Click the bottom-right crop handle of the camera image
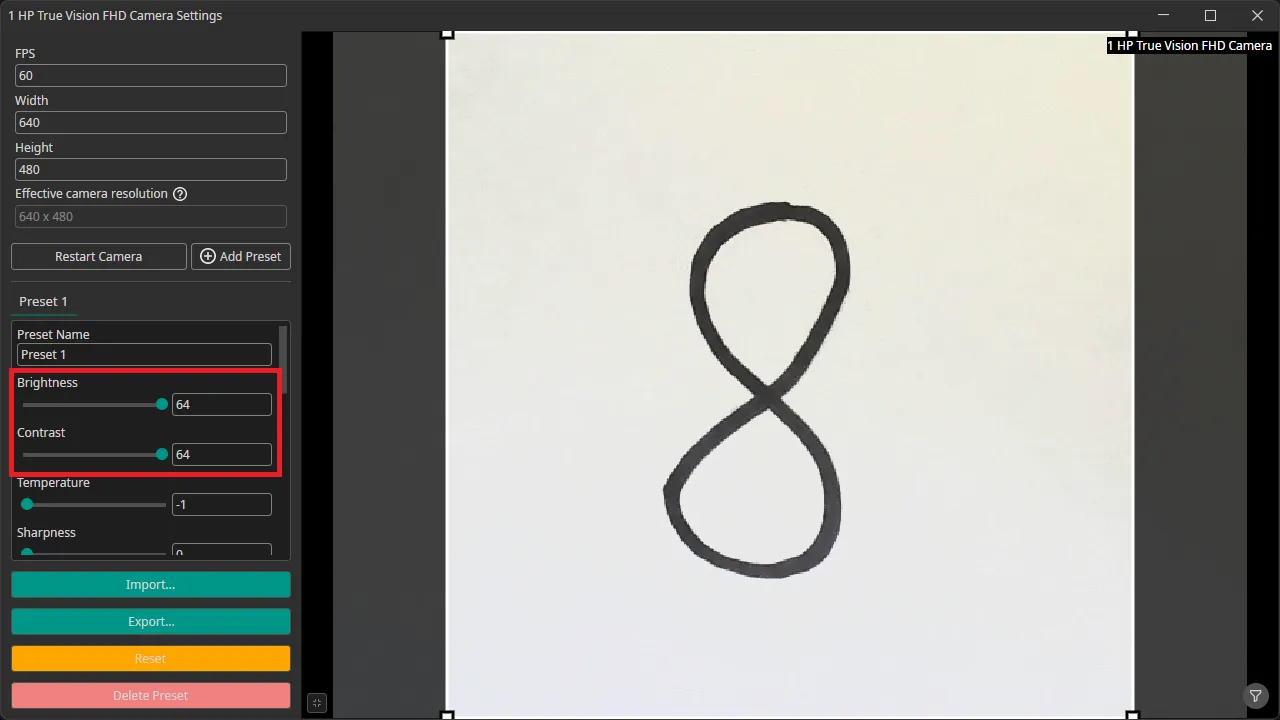This screenshot has width=1280, height=720. coord(1132,715)
